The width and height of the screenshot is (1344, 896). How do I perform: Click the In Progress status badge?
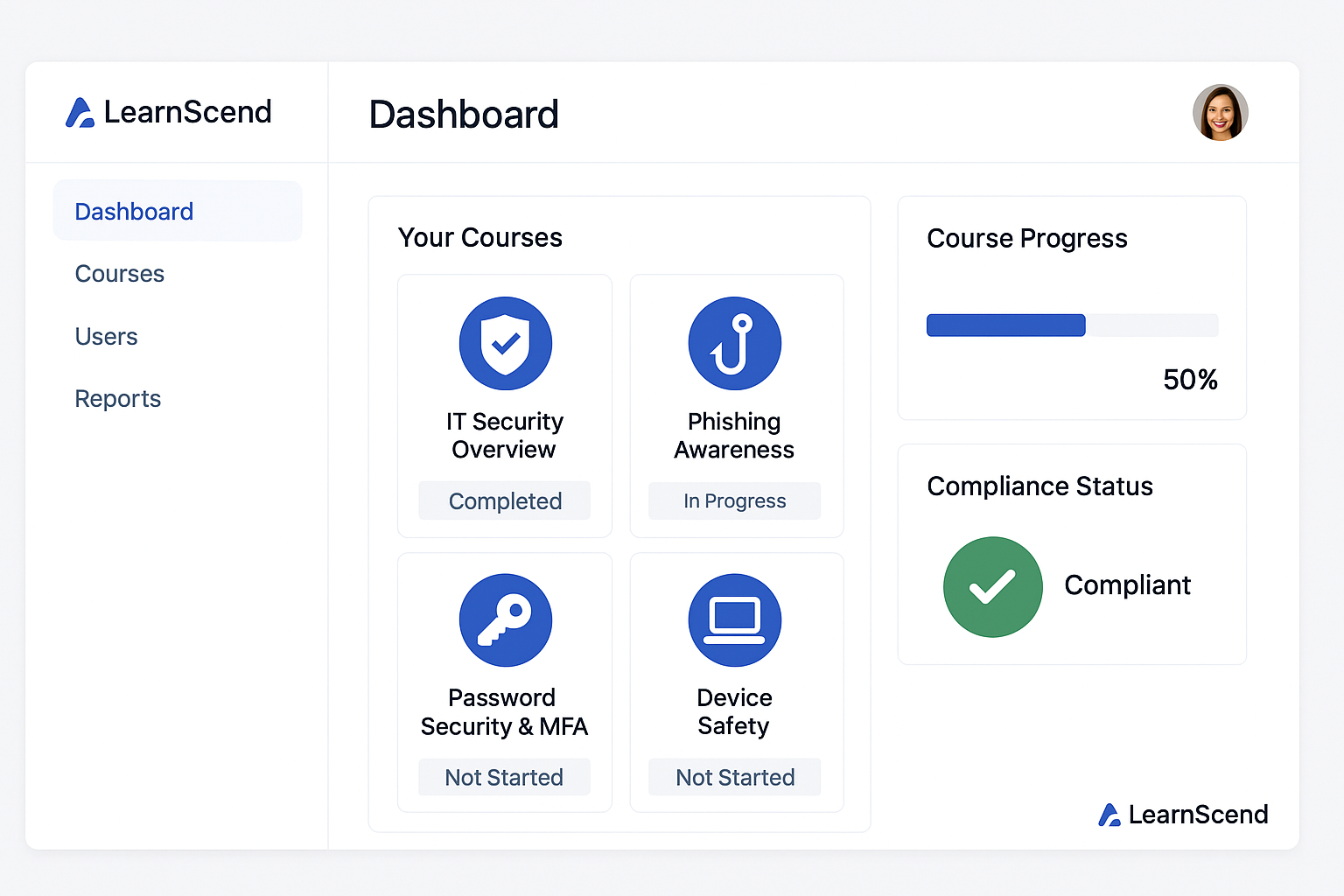[735, 500]
